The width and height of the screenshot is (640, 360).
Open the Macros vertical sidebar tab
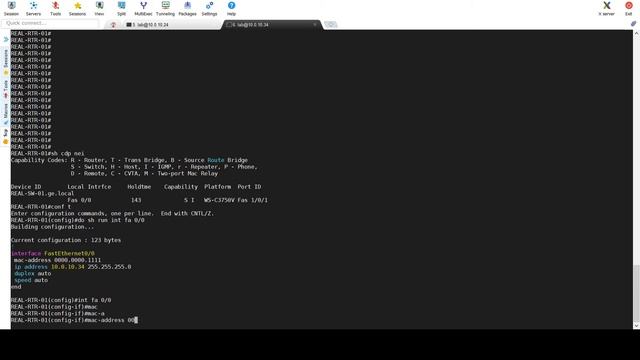6,113
